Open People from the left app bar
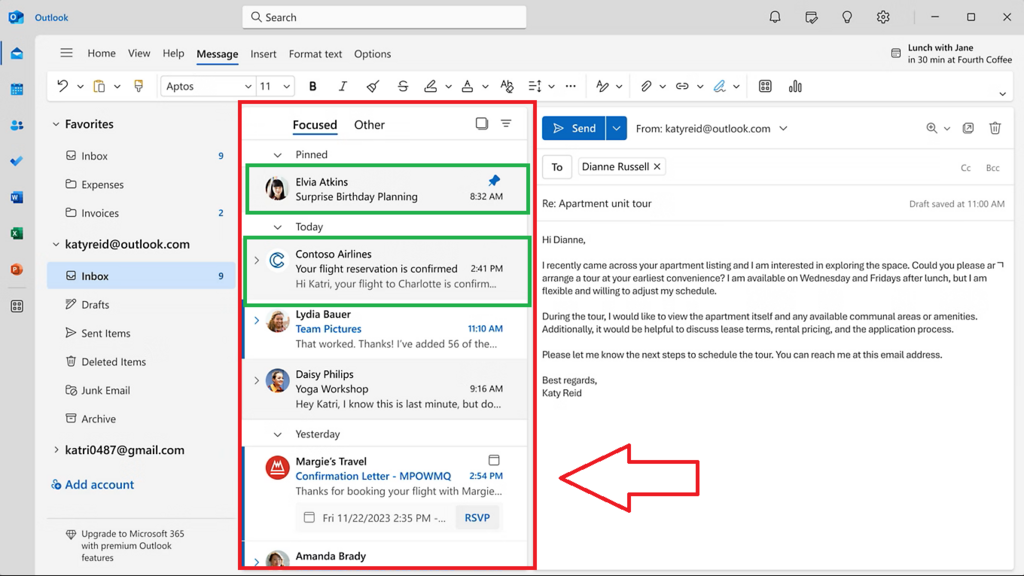 coord(17,125)
